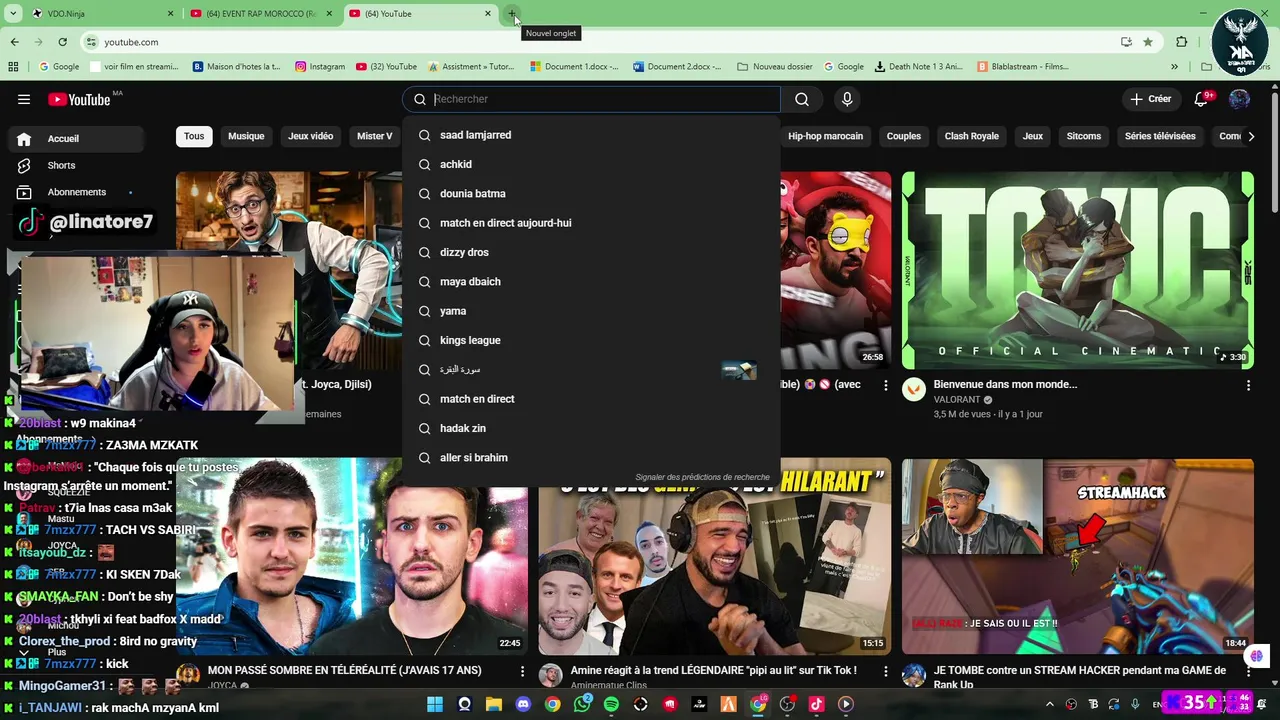Start voice search with microphone icon

click(x=847, y=99)
